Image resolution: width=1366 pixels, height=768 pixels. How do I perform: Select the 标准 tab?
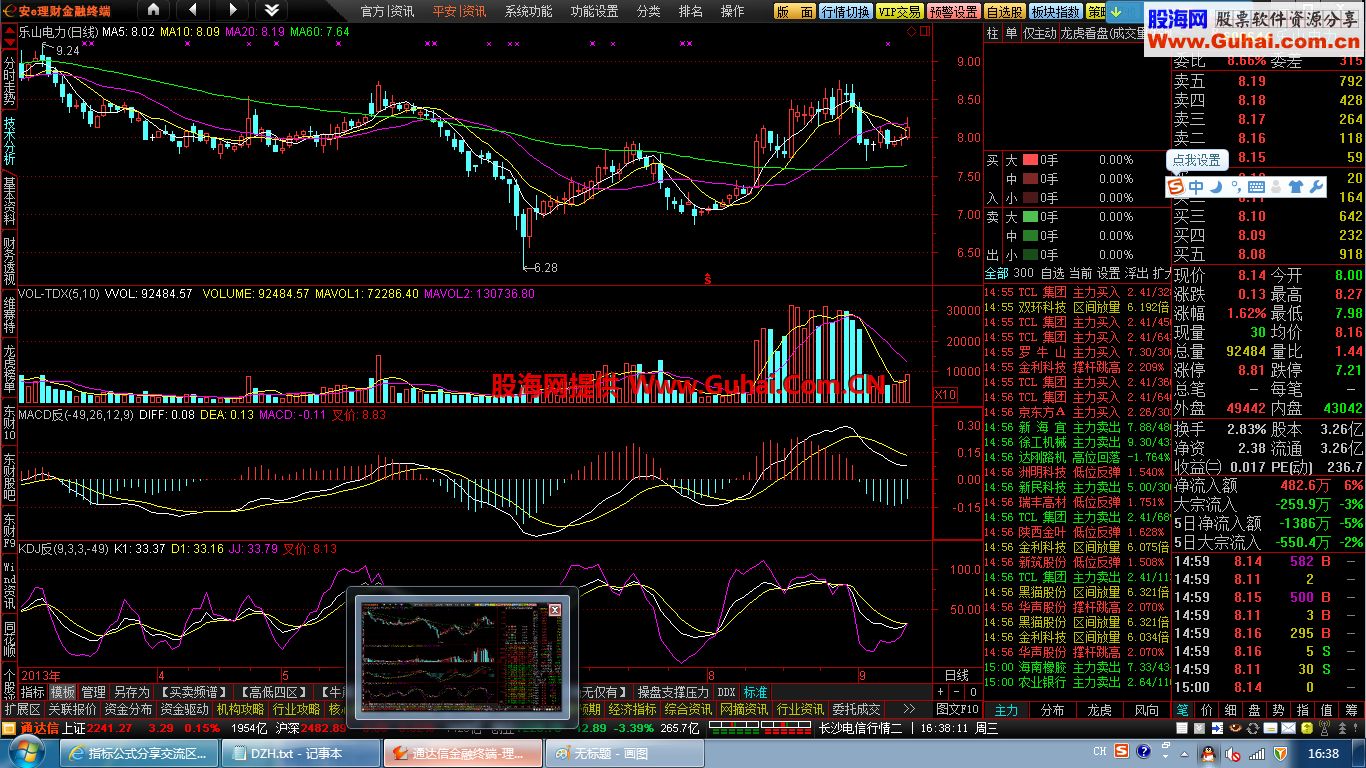click(x=756, y=692)
